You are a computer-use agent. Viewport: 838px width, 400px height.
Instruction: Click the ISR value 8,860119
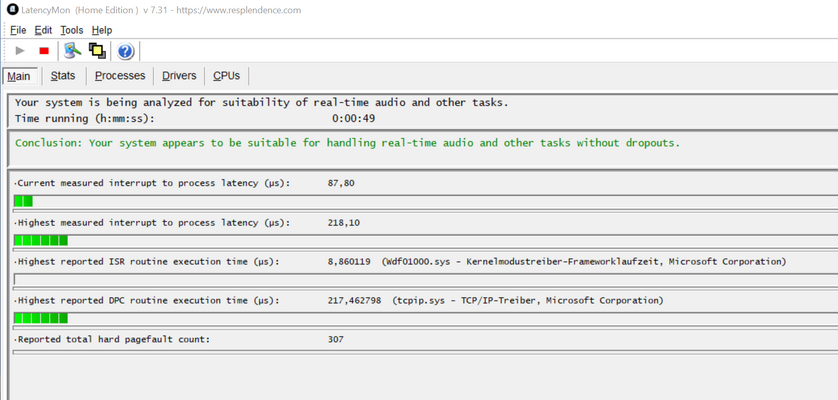click(x=349, y=261)
